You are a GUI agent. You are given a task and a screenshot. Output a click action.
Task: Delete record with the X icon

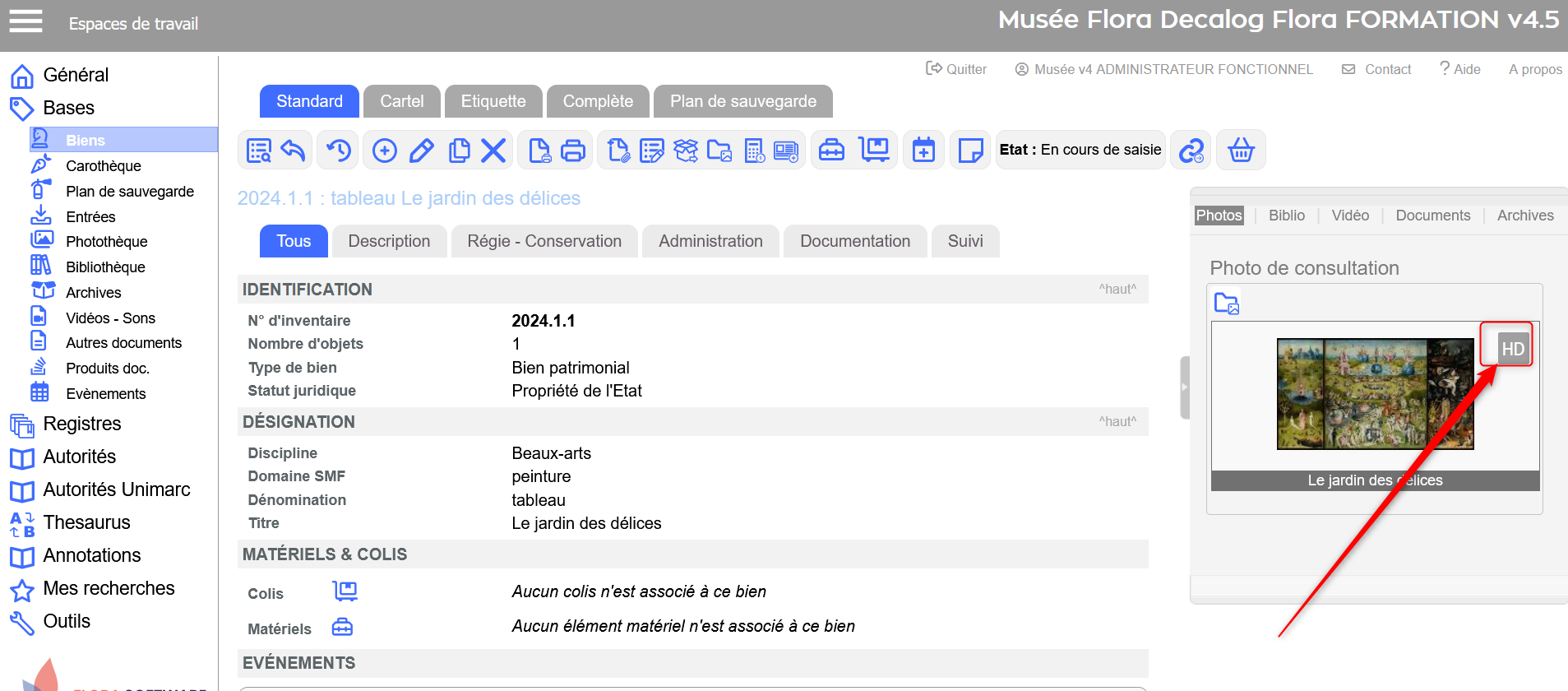tap(493, 150)
